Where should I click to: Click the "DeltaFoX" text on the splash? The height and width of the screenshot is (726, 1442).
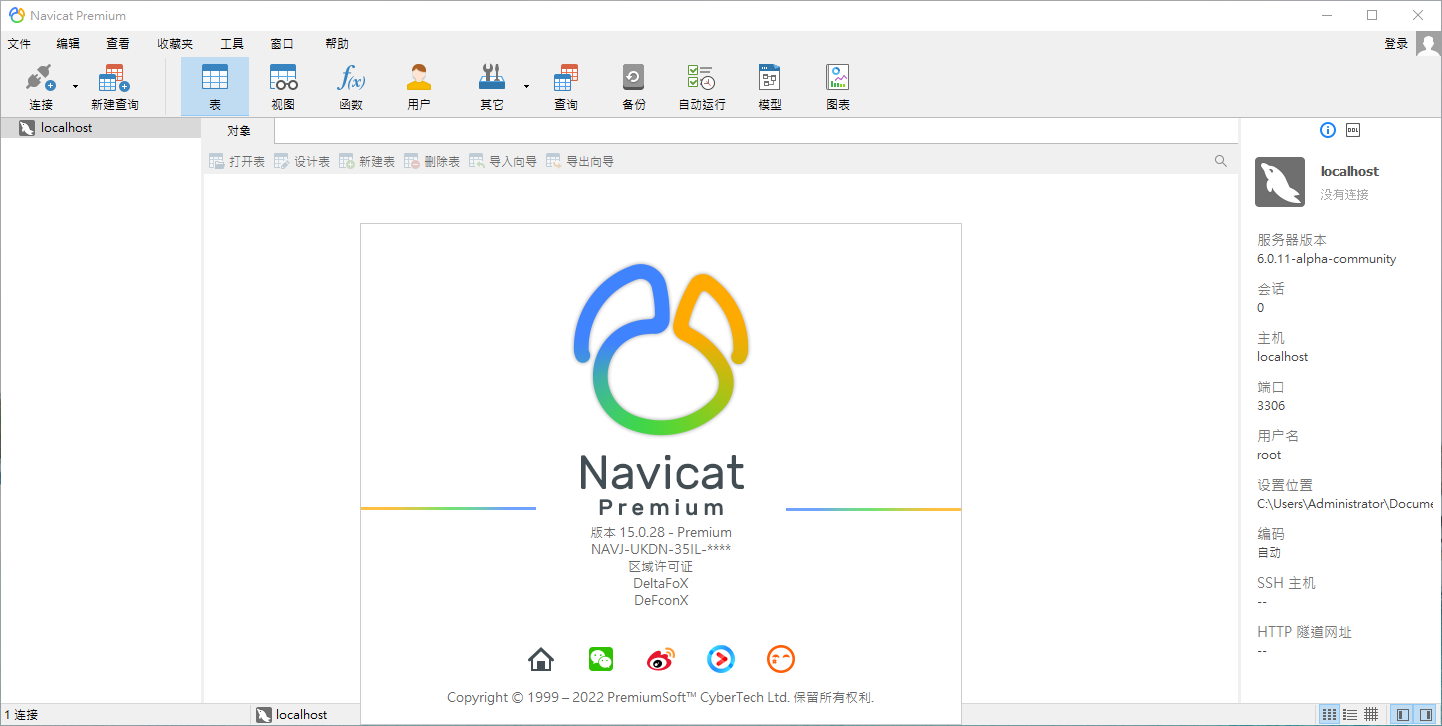[x=661, y=584]
